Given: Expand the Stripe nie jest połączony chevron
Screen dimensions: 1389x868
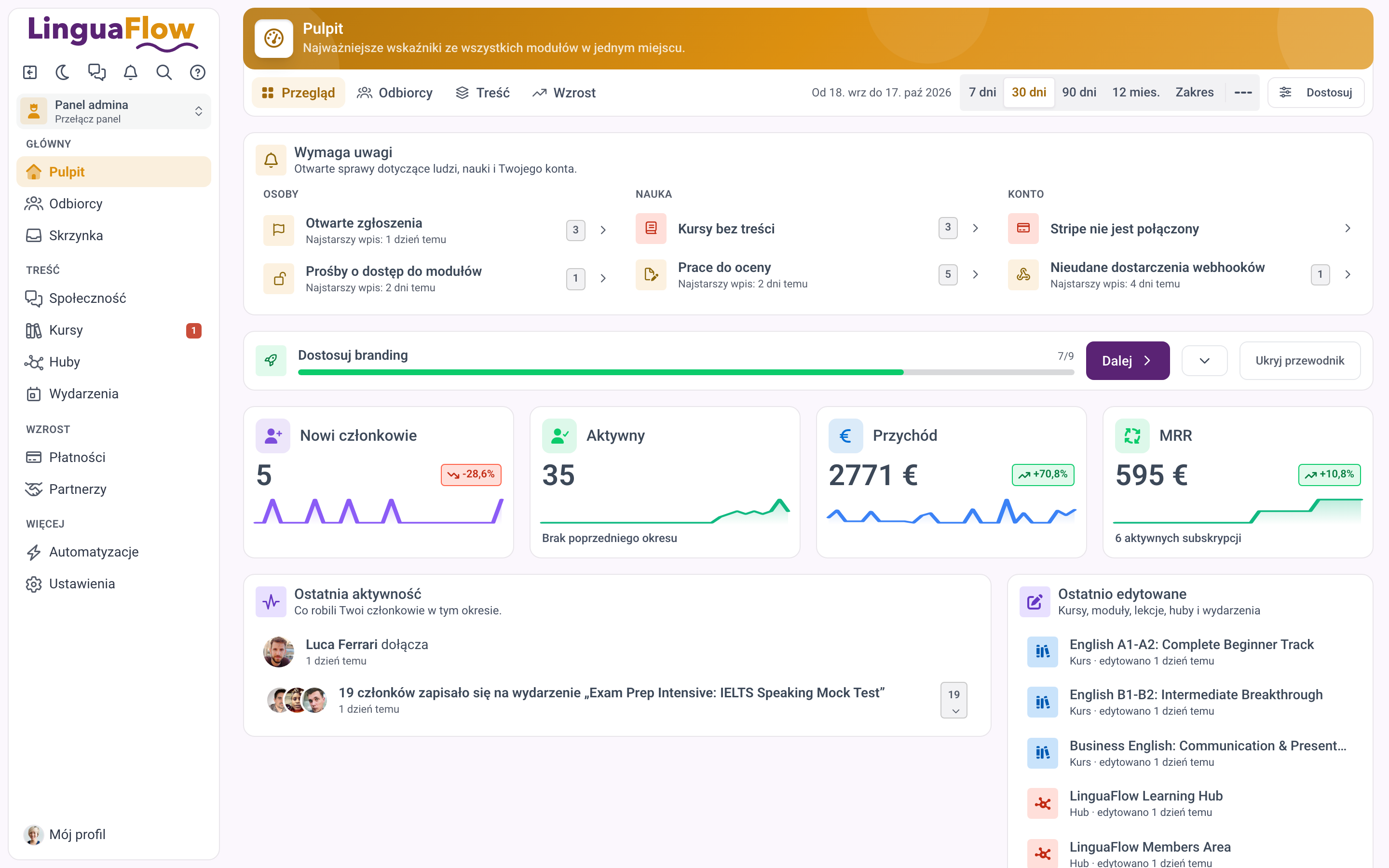Looking at the screenshot, I should point(1348,229).
